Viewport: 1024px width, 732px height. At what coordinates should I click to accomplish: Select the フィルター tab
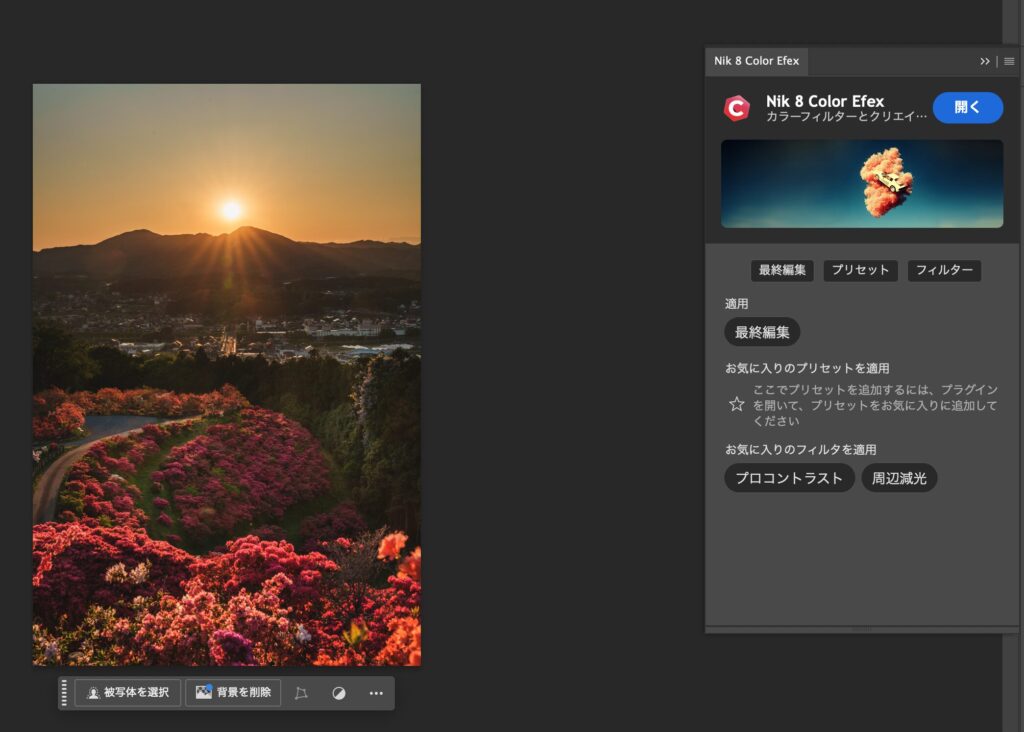[944, 271]
